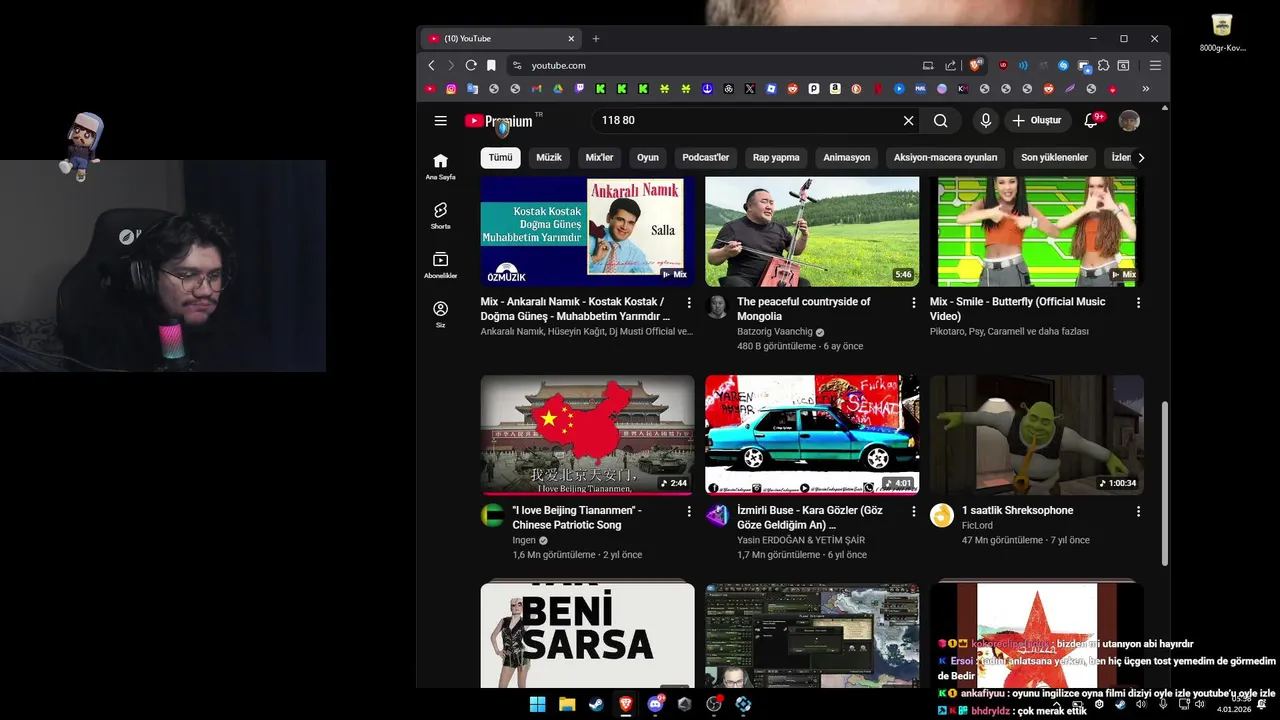Image resolution: width=1280 pixels, height=720 pixels.
Task: Open the X (Twitter) bookmark
Action: [x=749, y=89]
